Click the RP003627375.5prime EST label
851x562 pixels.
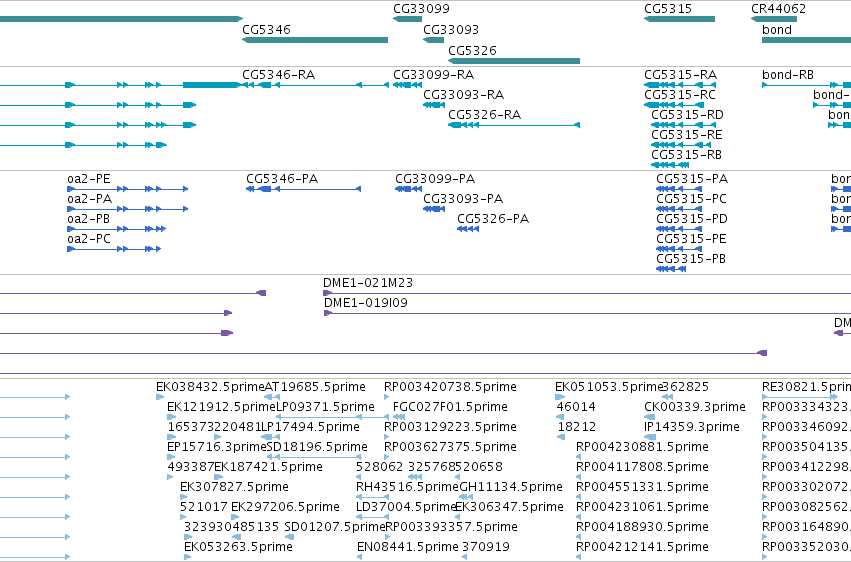(x=450, y=448)
